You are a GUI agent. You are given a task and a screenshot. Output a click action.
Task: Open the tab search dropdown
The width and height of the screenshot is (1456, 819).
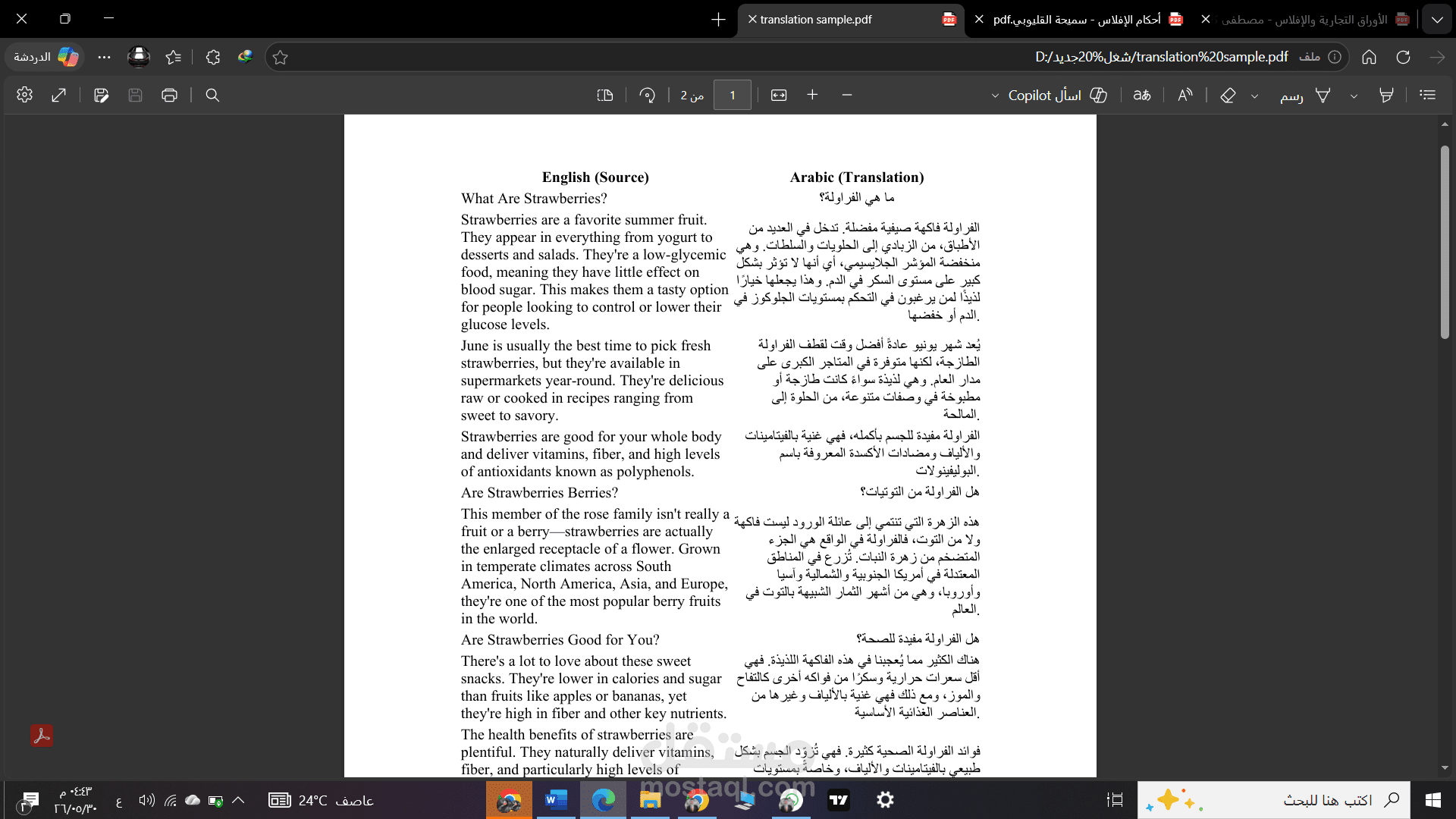(1437, 20)
